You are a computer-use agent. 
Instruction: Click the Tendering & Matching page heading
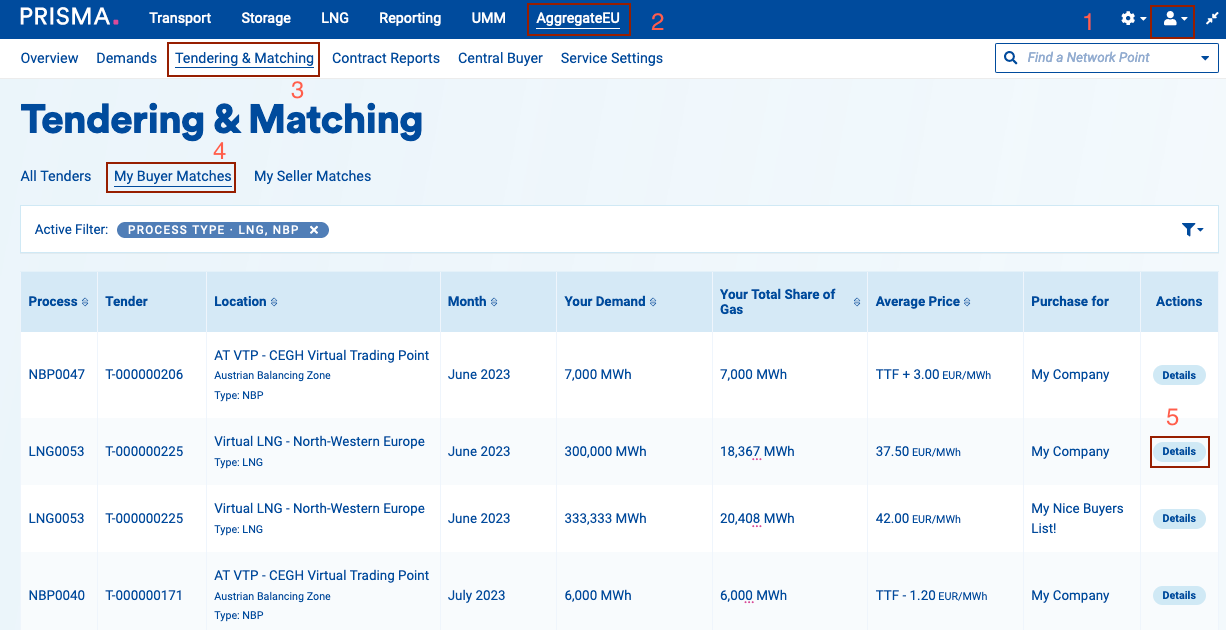tap(221, 120)
